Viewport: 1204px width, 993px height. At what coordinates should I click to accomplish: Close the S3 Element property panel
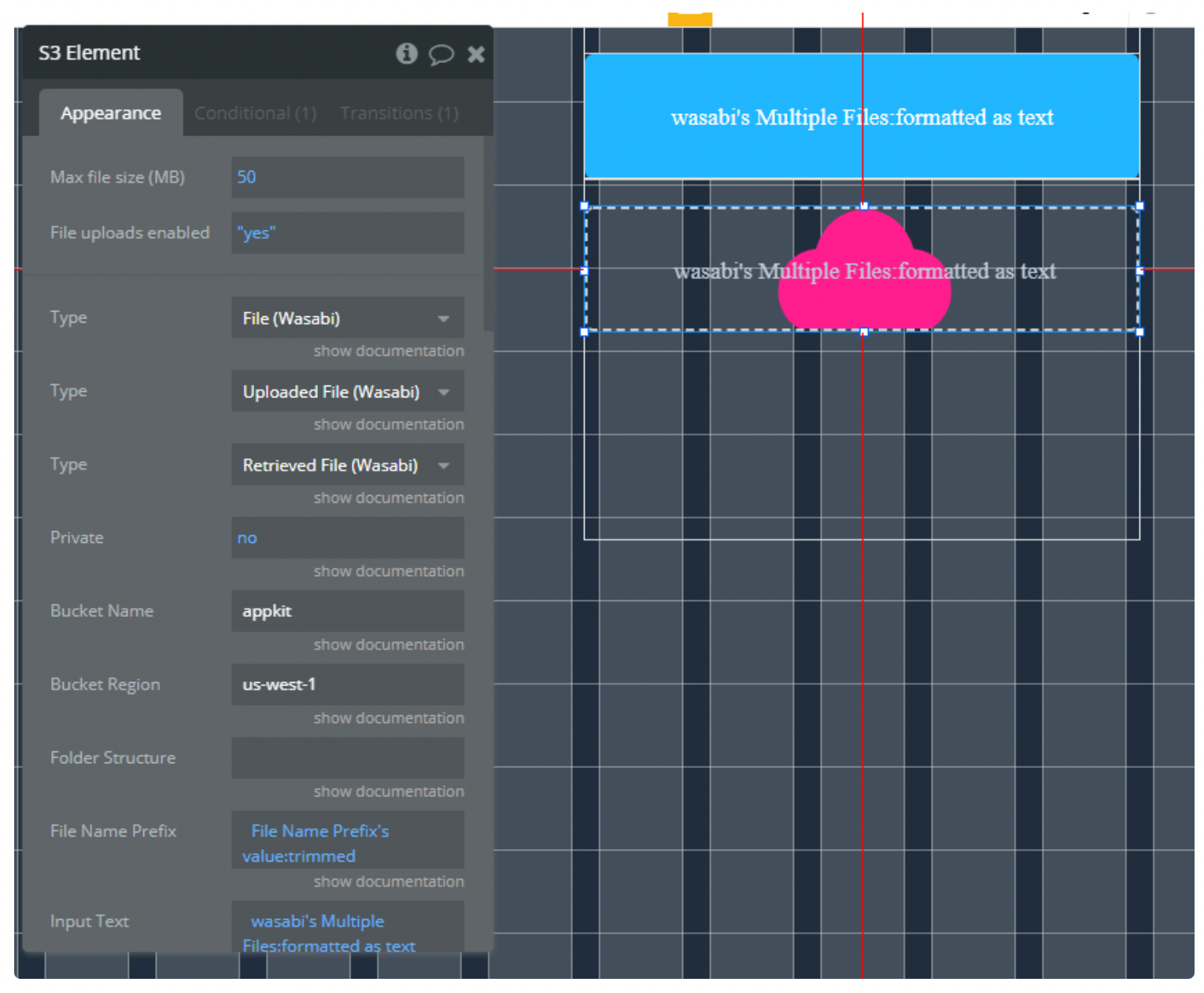pyautogui.click(x=475, y=54)
